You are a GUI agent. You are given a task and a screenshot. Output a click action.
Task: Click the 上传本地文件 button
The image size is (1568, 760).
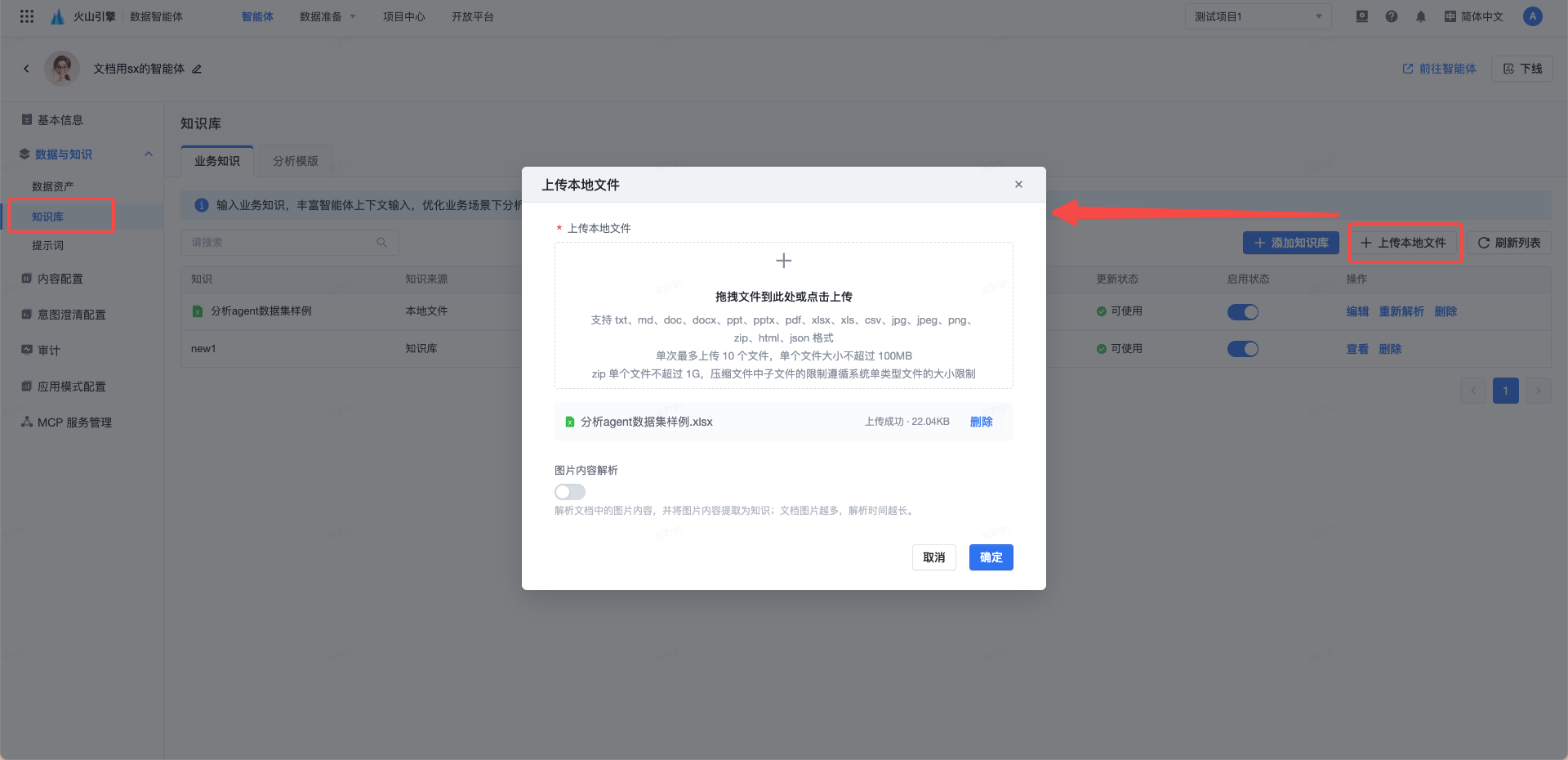coord(1403,243)
